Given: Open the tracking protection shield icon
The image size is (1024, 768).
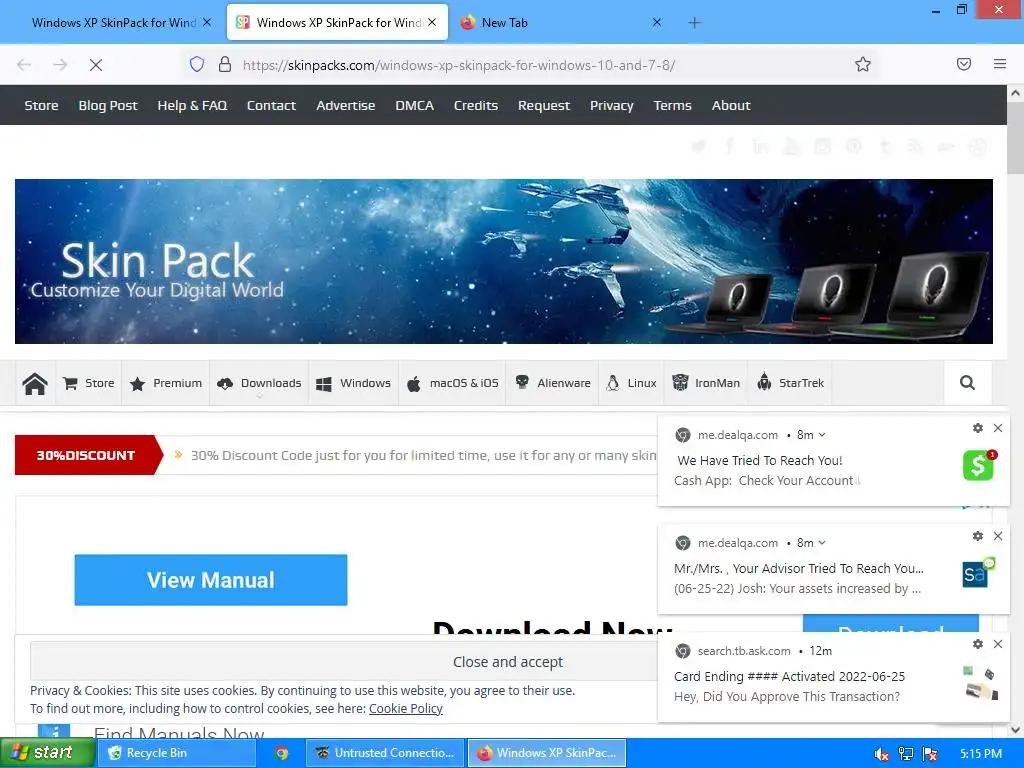Looking at the screenshot, I should [197, 64].
